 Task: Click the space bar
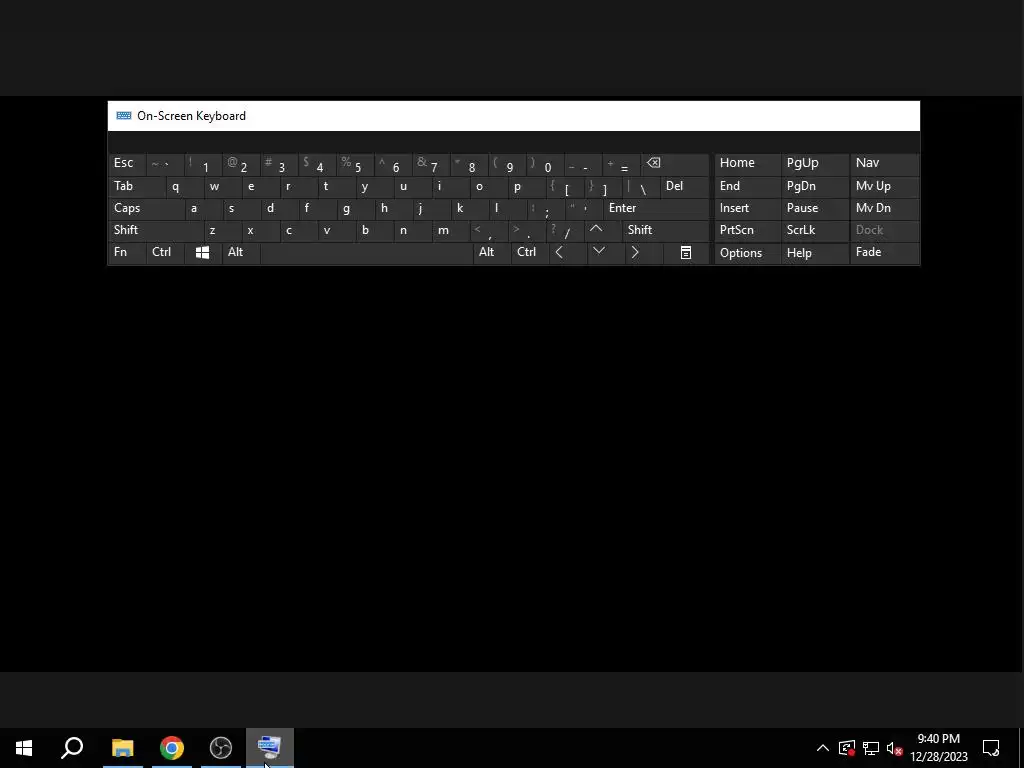coord(366,253)
